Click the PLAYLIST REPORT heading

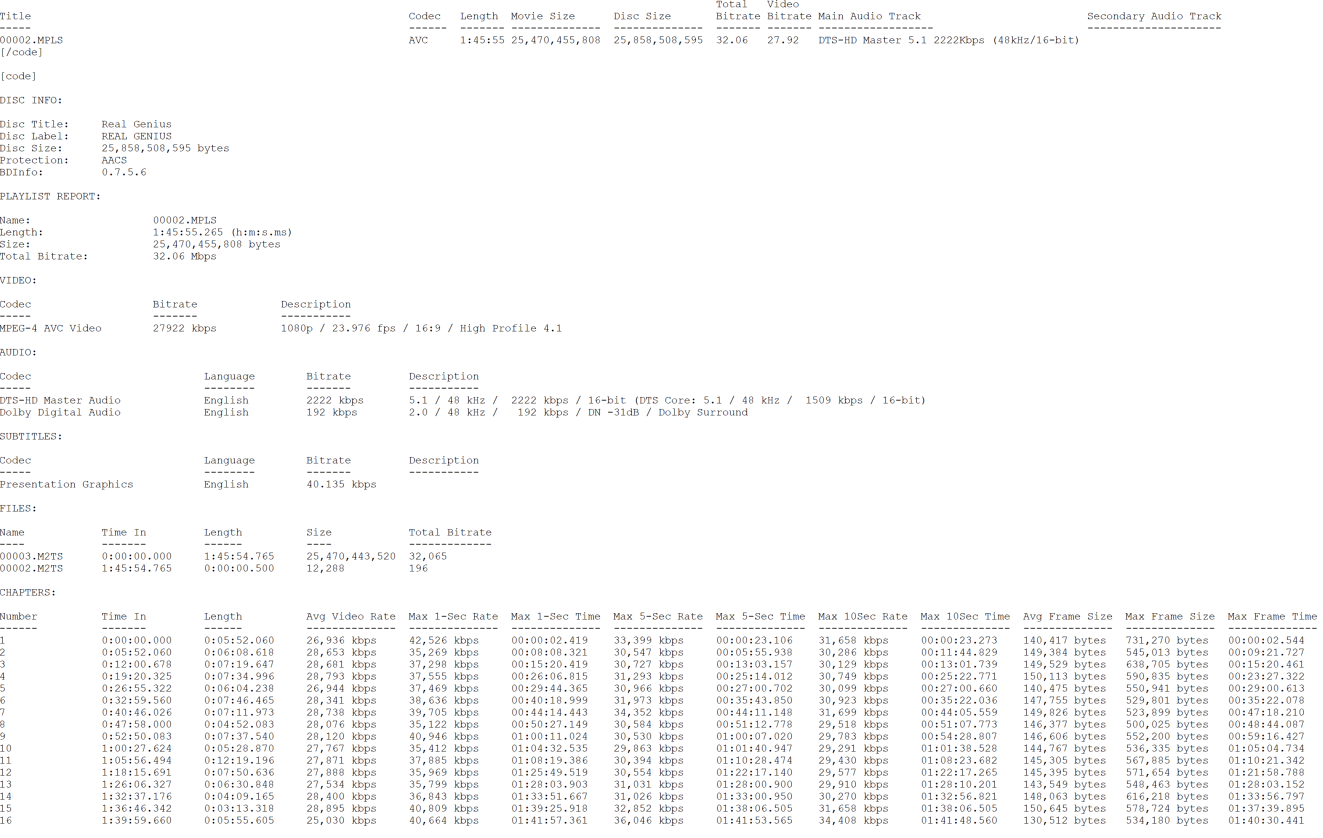[x=50, y=196]
